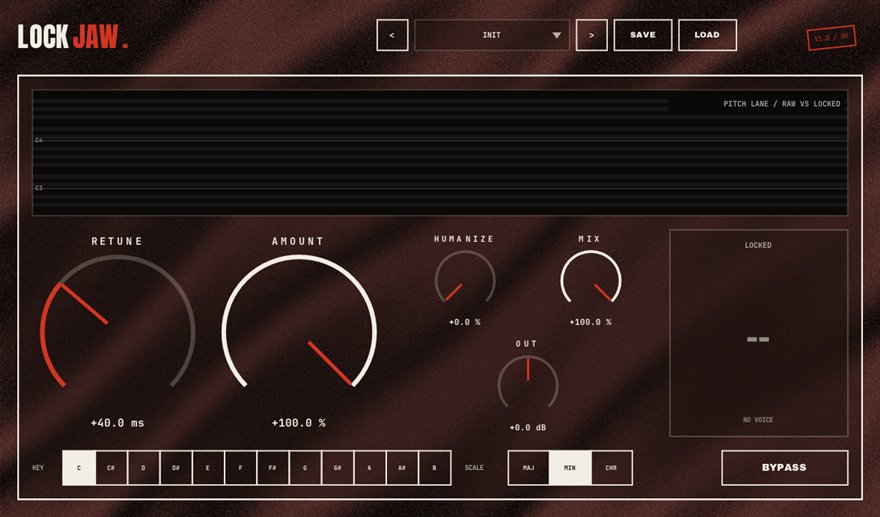The height and width of the screenshot is (517, 880).
Task: Choose the MIN scale
Action: 570,468
